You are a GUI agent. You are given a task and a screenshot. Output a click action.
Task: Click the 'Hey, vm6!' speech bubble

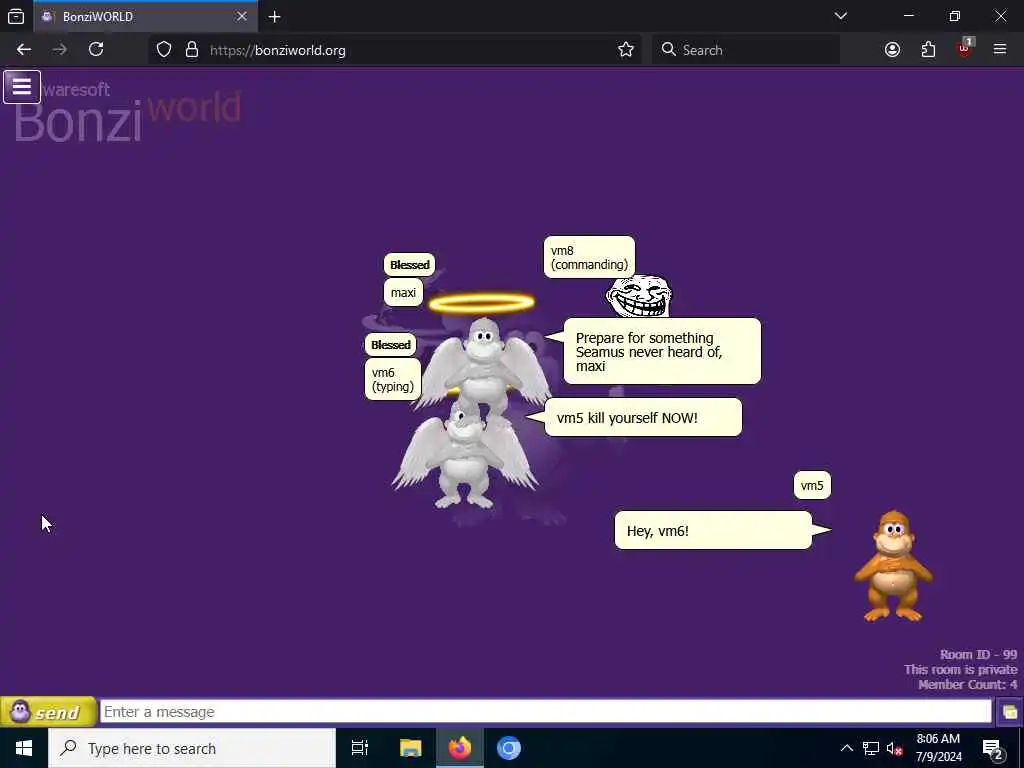click(713, 530)
